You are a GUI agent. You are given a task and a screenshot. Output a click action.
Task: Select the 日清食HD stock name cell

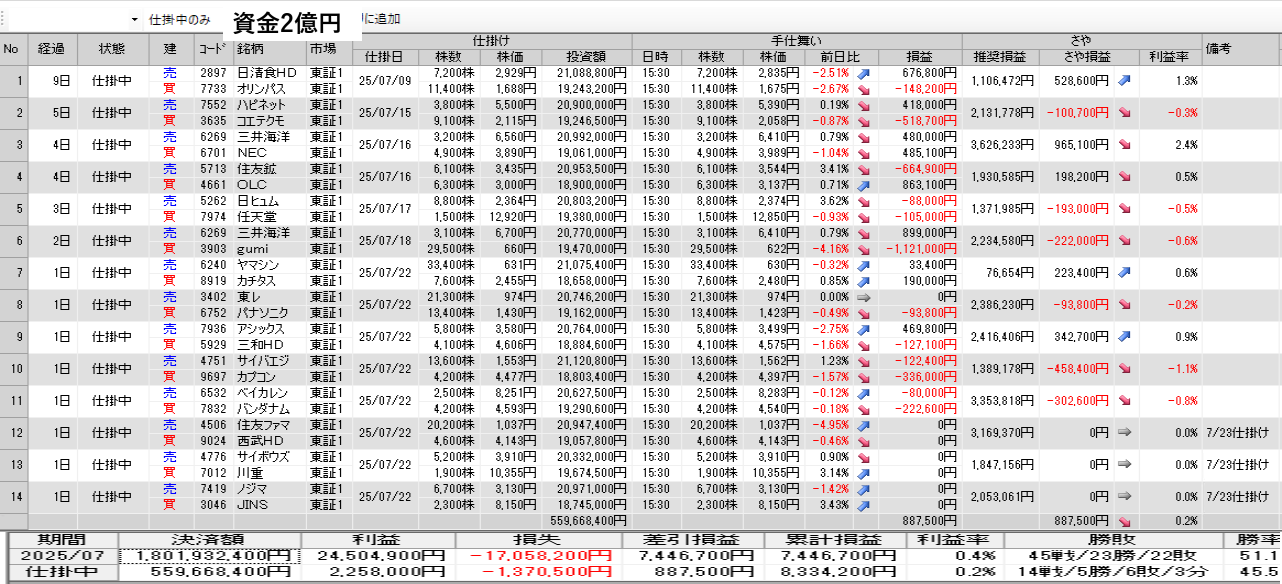click(267, 73)
